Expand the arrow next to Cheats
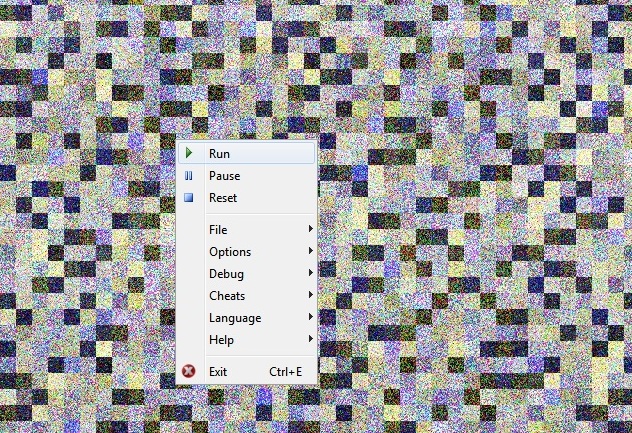The image size is (632, 433). point(310,295)
